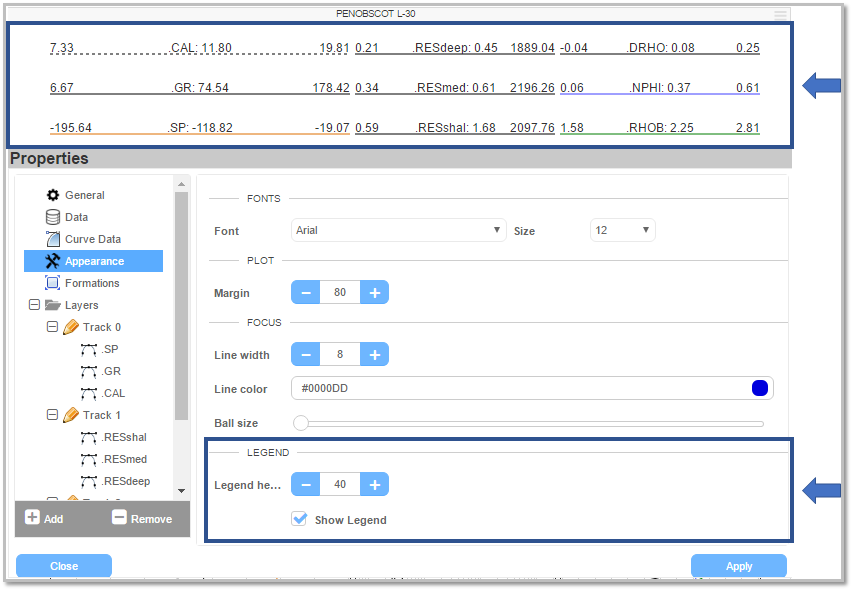853x591 pixels.
Task: Click tree scrollbar up arrow
Action: coord(182,184)
